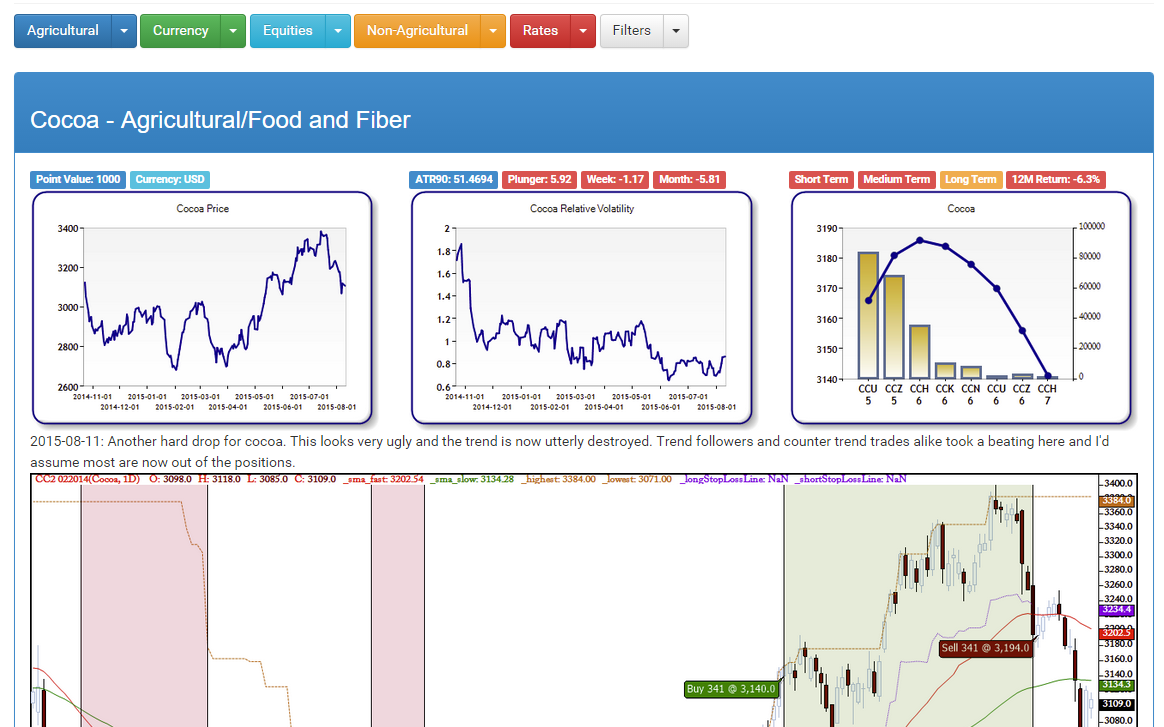Click the ATR90 badge
This screenshot has width=1164, height=727.
[454, 180]
